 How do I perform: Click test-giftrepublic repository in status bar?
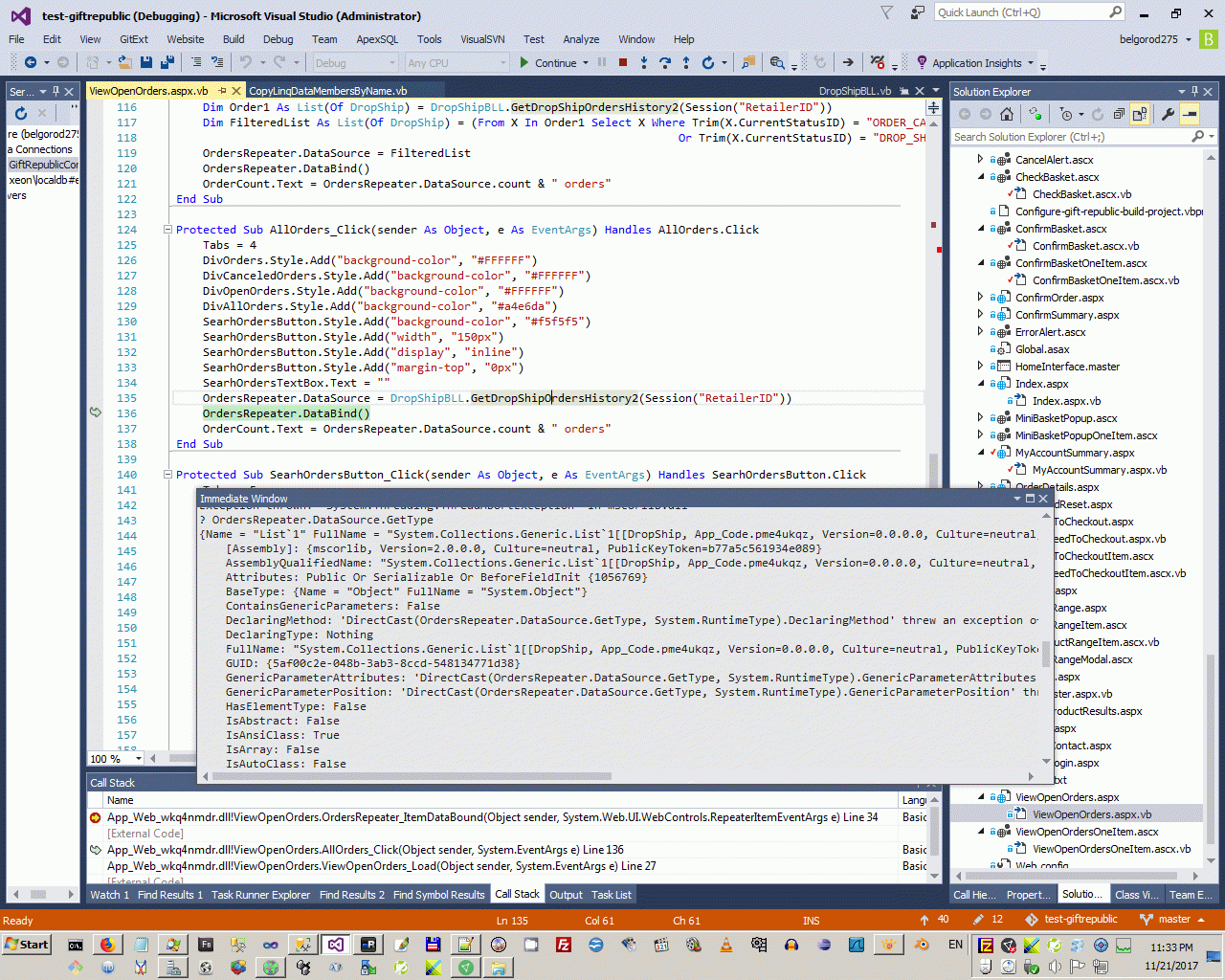[1071, 920]
